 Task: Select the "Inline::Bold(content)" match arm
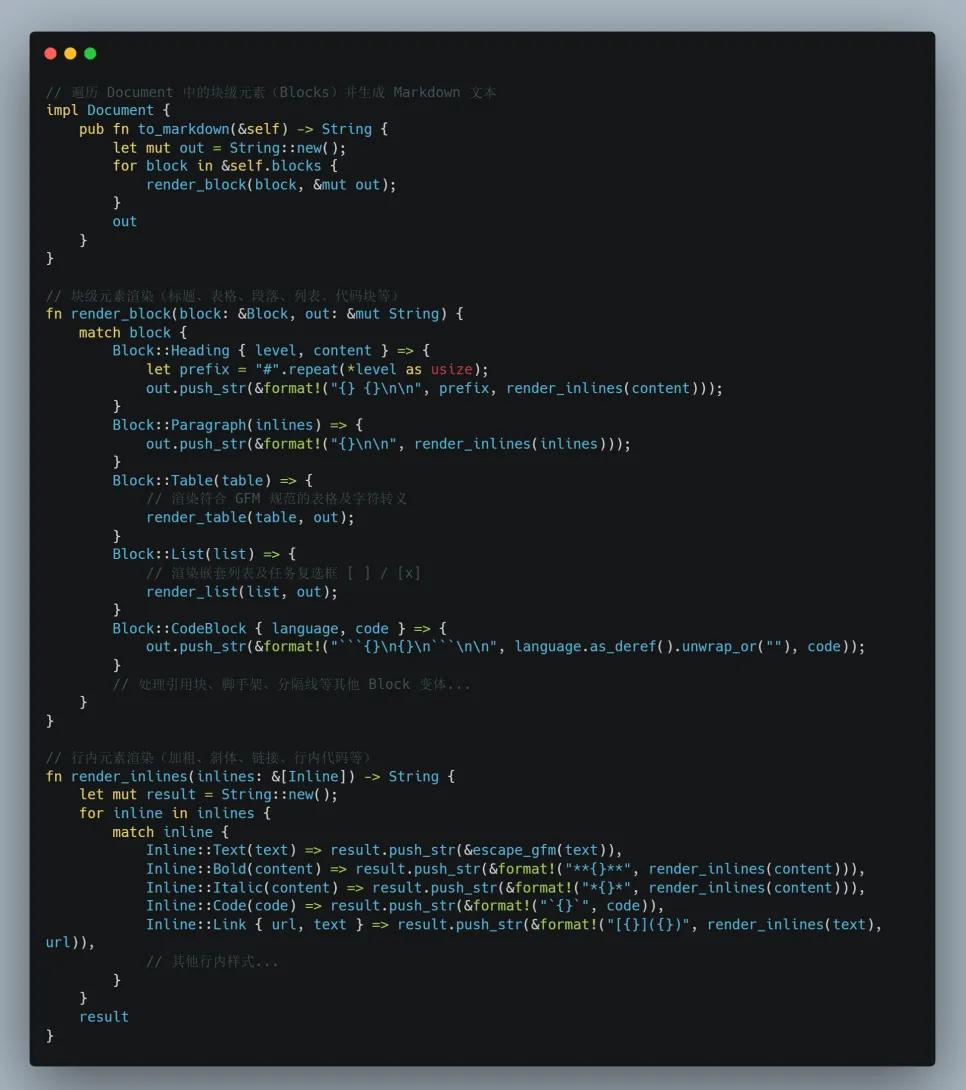click(x=234, y=870)
